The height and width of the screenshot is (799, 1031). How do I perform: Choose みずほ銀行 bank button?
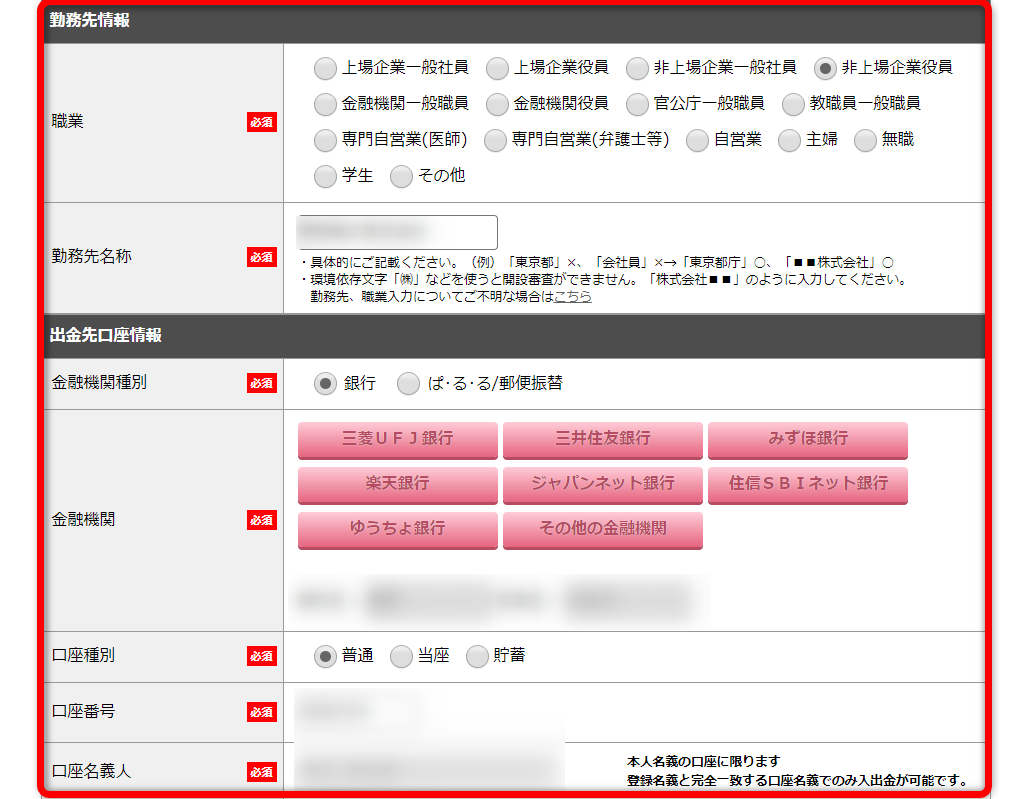tap(807, 439)
